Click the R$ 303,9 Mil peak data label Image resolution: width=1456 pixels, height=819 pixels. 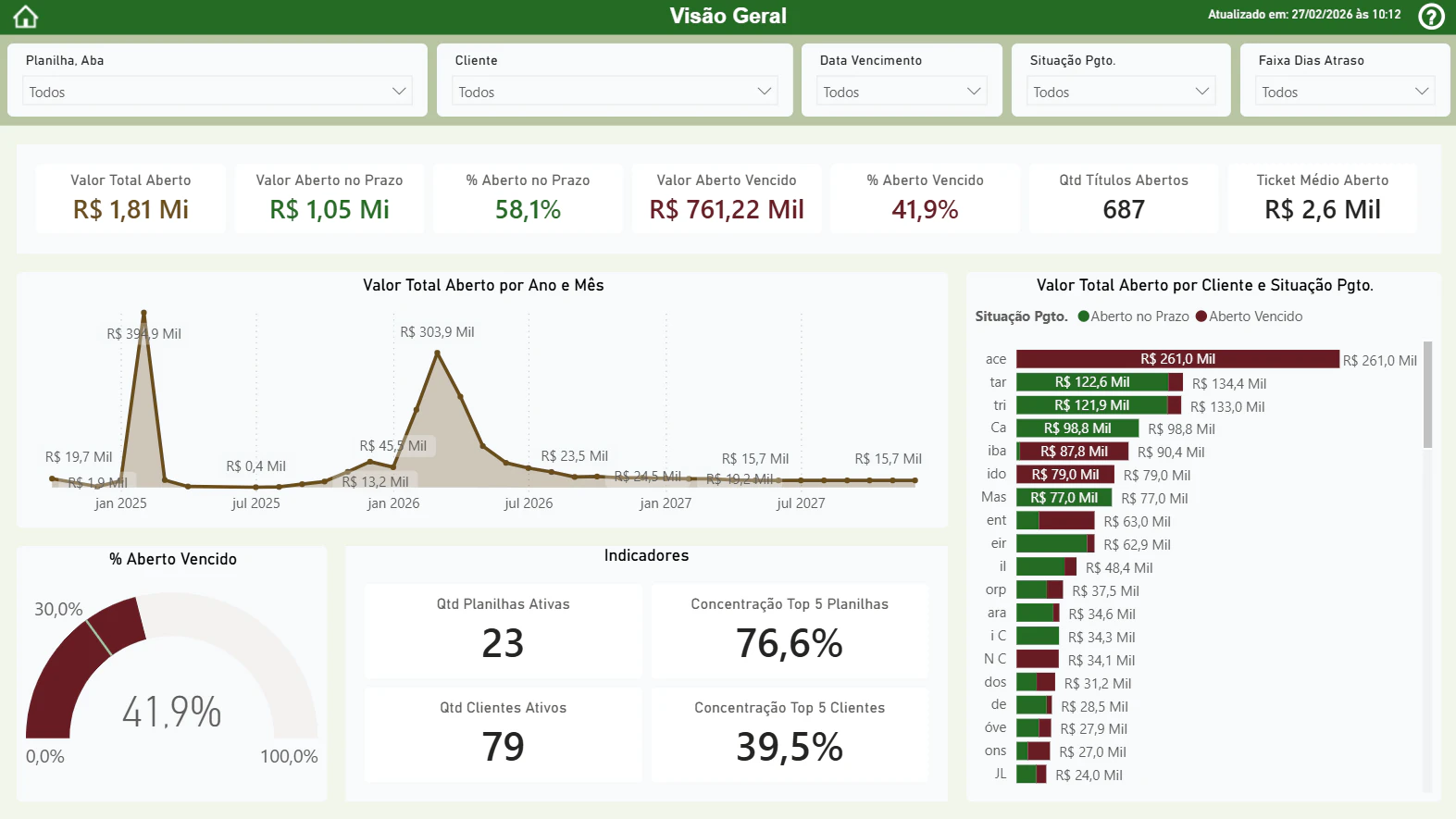point(437,332)
